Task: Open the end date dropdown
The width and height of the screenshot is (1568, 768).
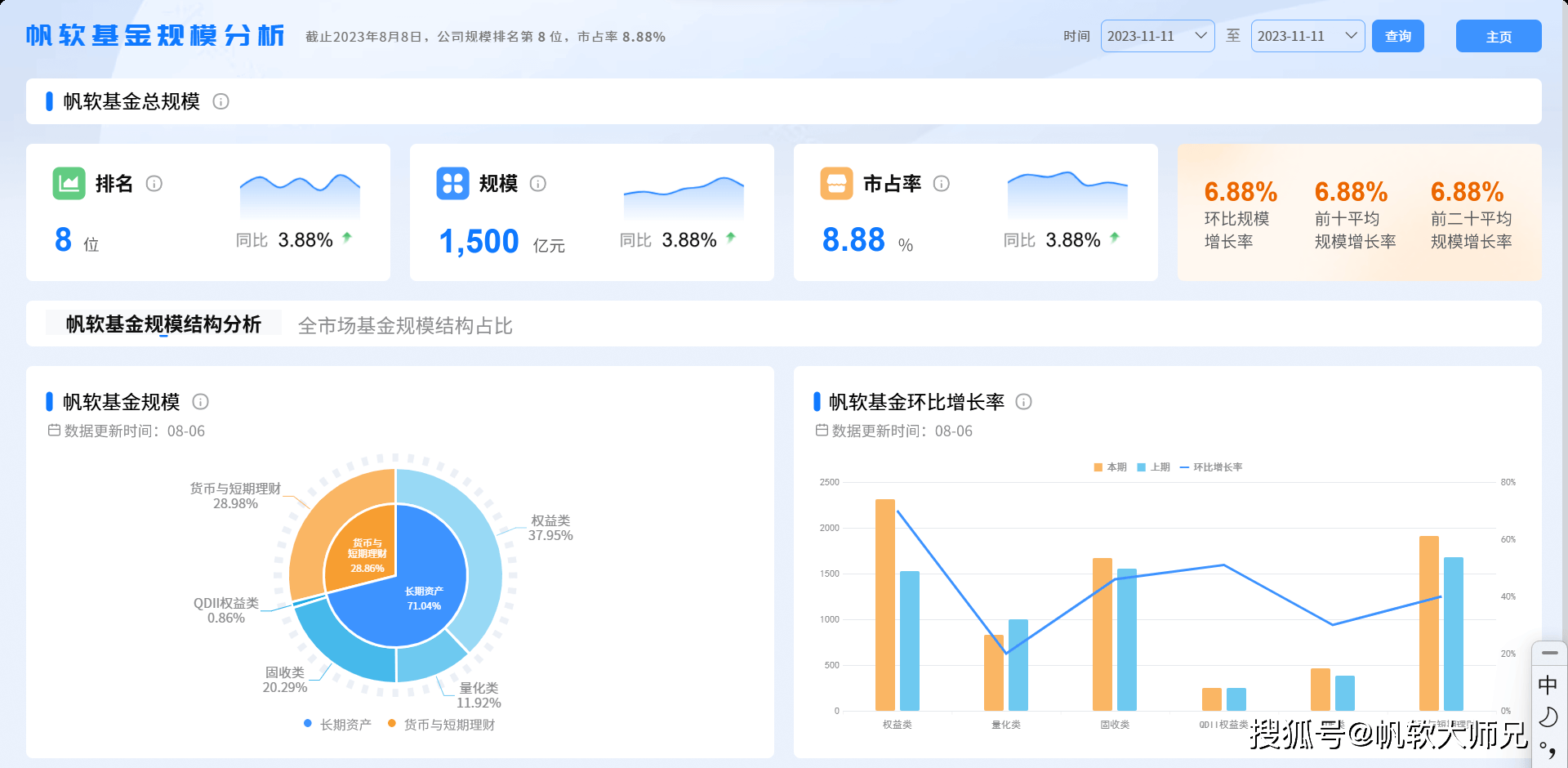Action: [1307, 36]
